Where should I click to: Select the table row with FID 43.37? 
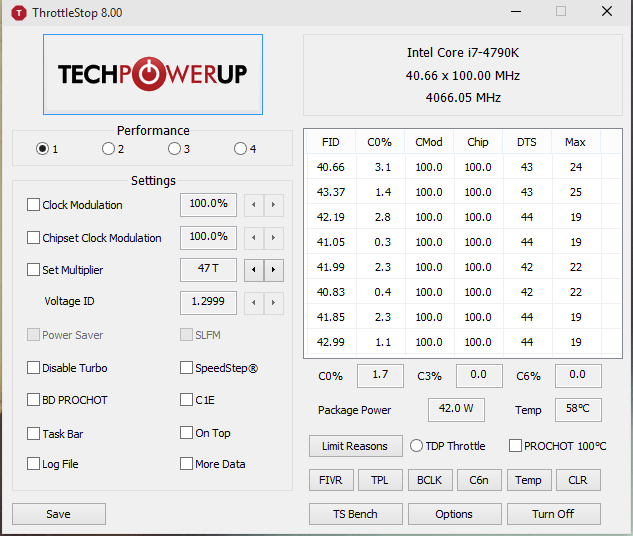point(463,192)
